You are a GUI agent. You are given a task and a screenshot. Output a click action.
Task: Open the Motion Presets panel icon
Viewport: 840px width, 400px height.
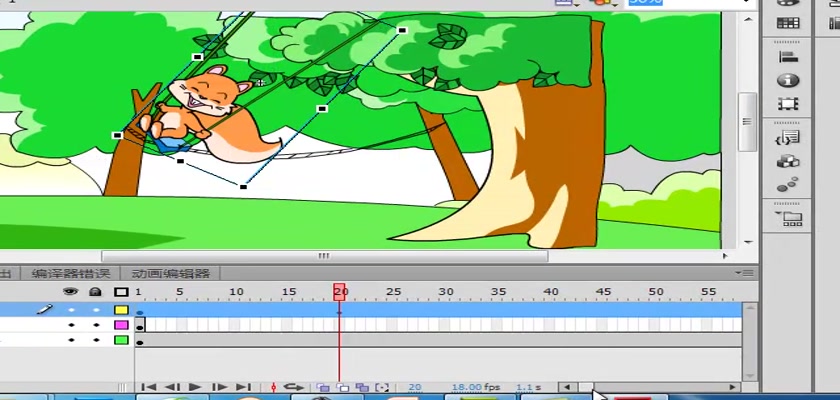788,185
